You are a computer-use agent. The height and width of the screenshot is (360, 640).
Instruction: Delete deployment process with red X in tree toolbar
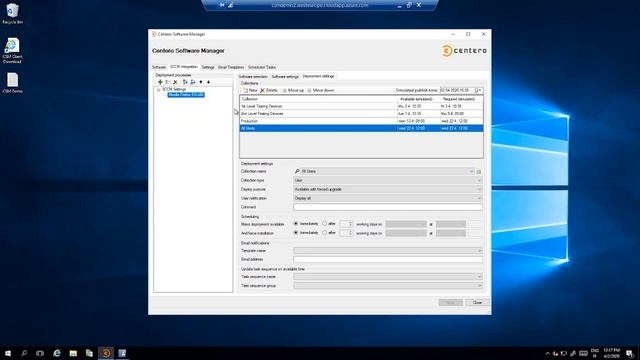point(176,82)
